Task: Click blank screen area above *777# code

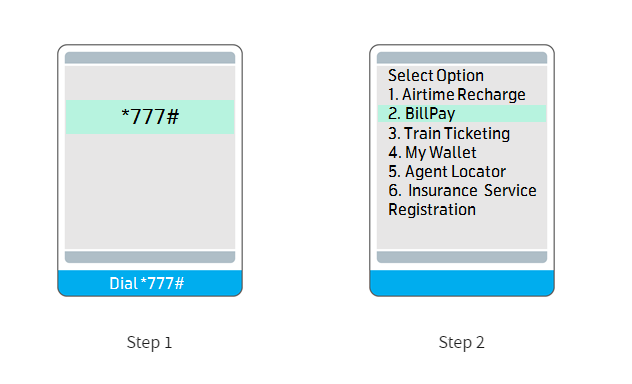Action: tap(150, 83)
